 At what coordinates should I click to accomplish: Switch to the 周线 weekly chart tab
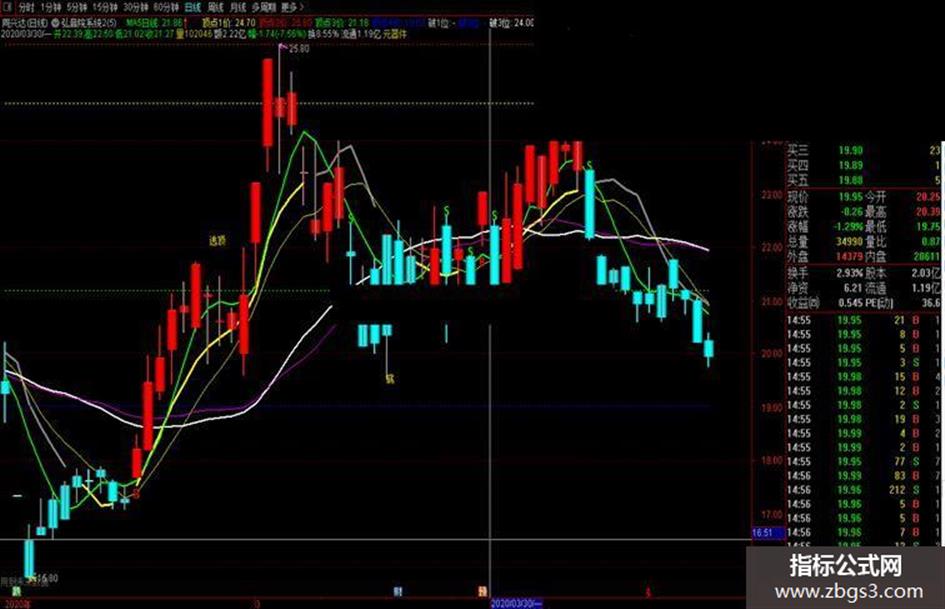coord(215,7)
